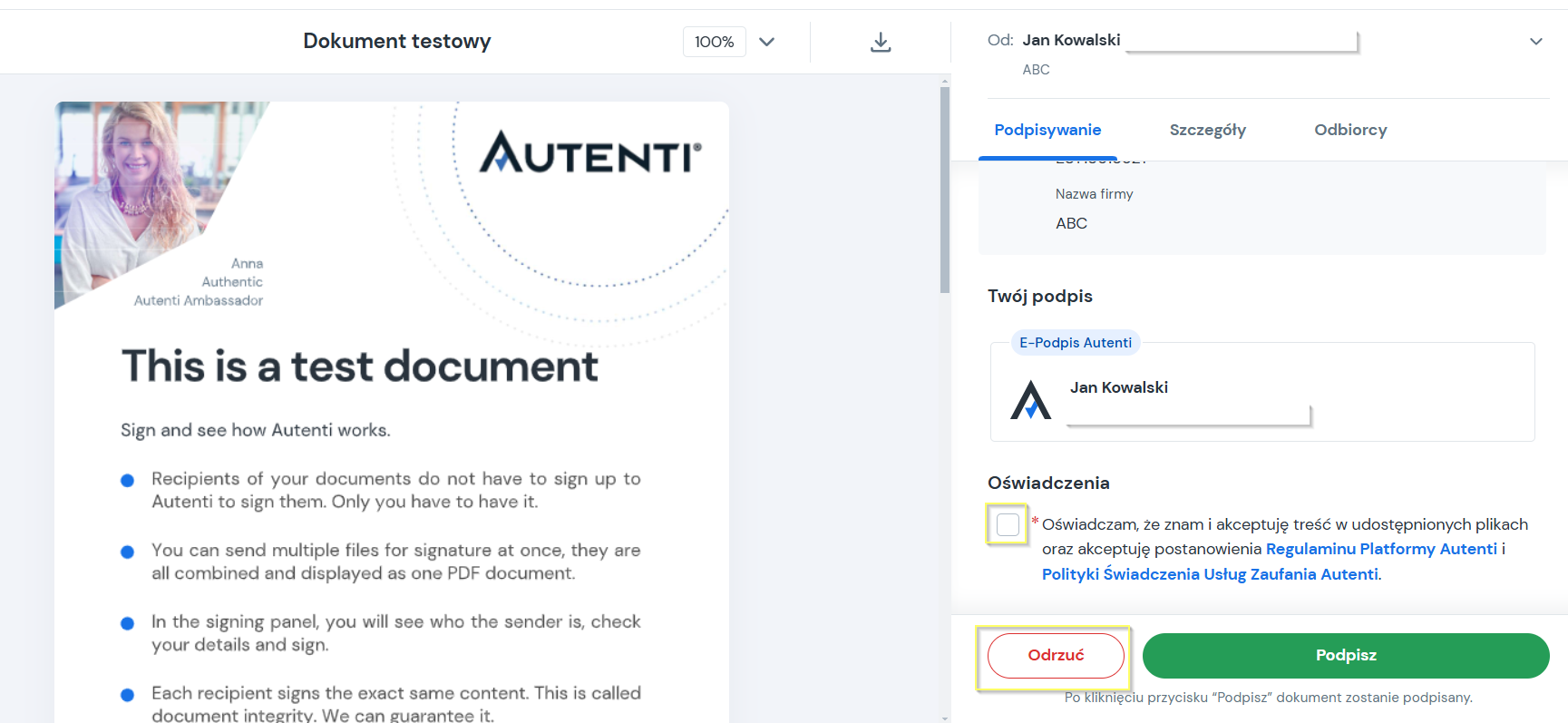Click the 'This is a test document' heading
The image size is (1568, 723).
[360, 366]
